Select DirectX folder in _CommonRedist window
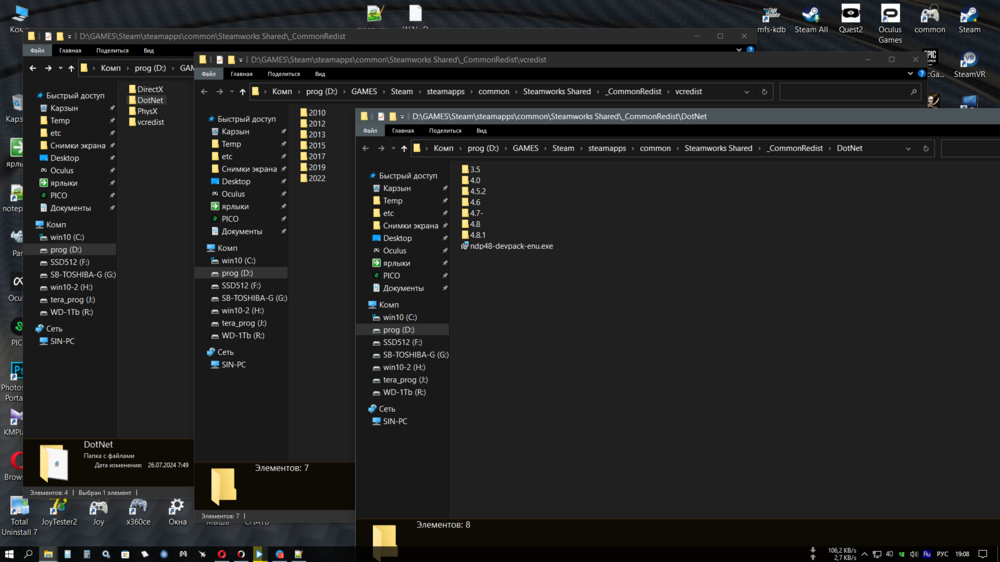The image size is (1000, 562). click(145, 89)
